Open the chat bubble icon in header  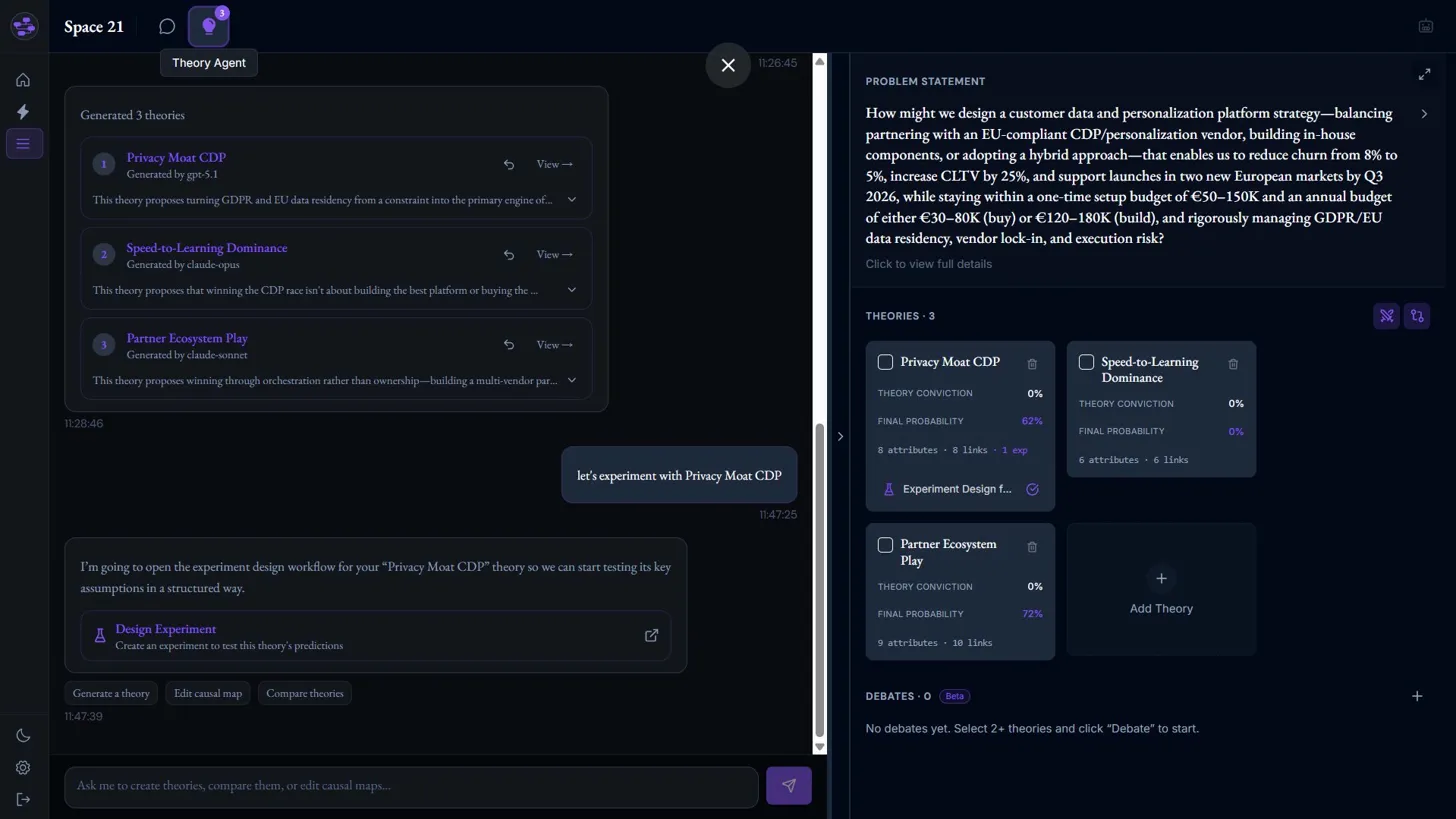coord(167,27)
